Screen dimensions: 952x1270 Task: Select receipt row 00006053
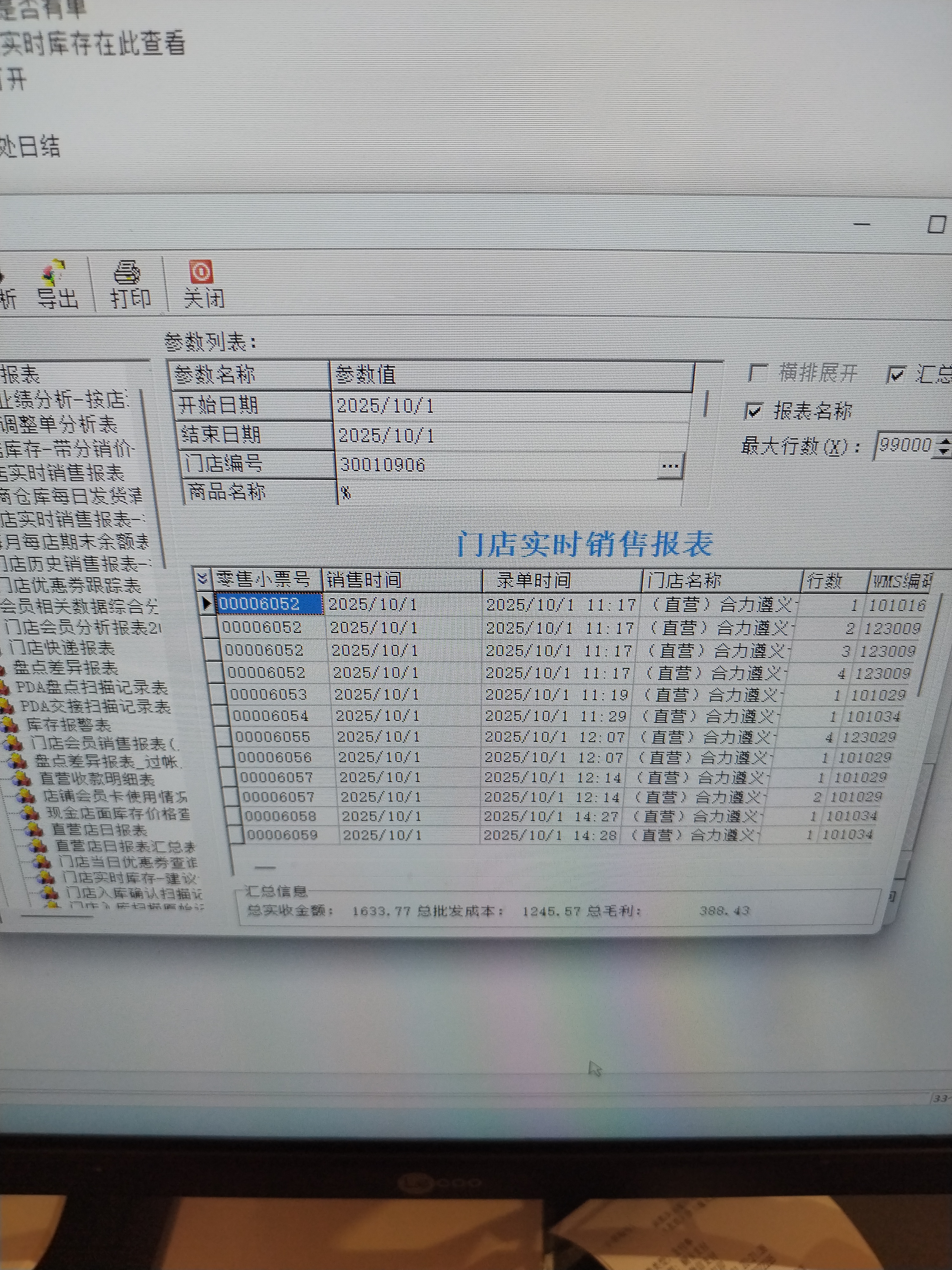click(268, 695)
